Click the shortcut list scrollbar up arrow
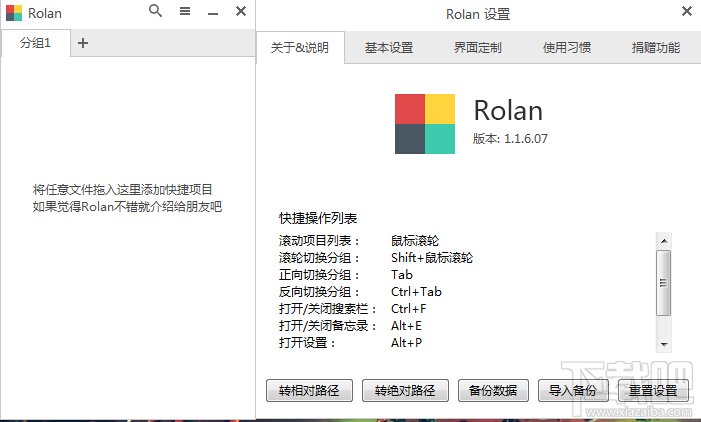Screen dimensions: 701x422 664,241
